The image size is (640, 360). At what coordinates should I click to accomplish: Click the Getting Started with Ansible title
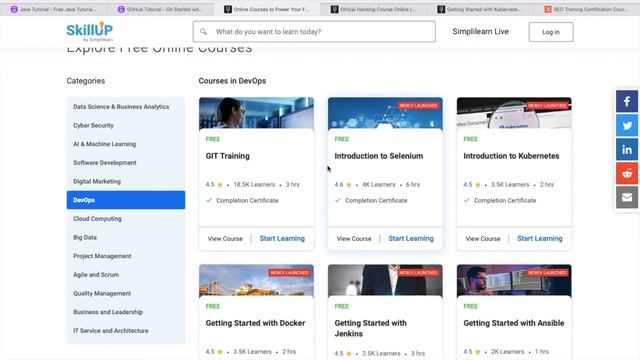[x=514, y=323]
